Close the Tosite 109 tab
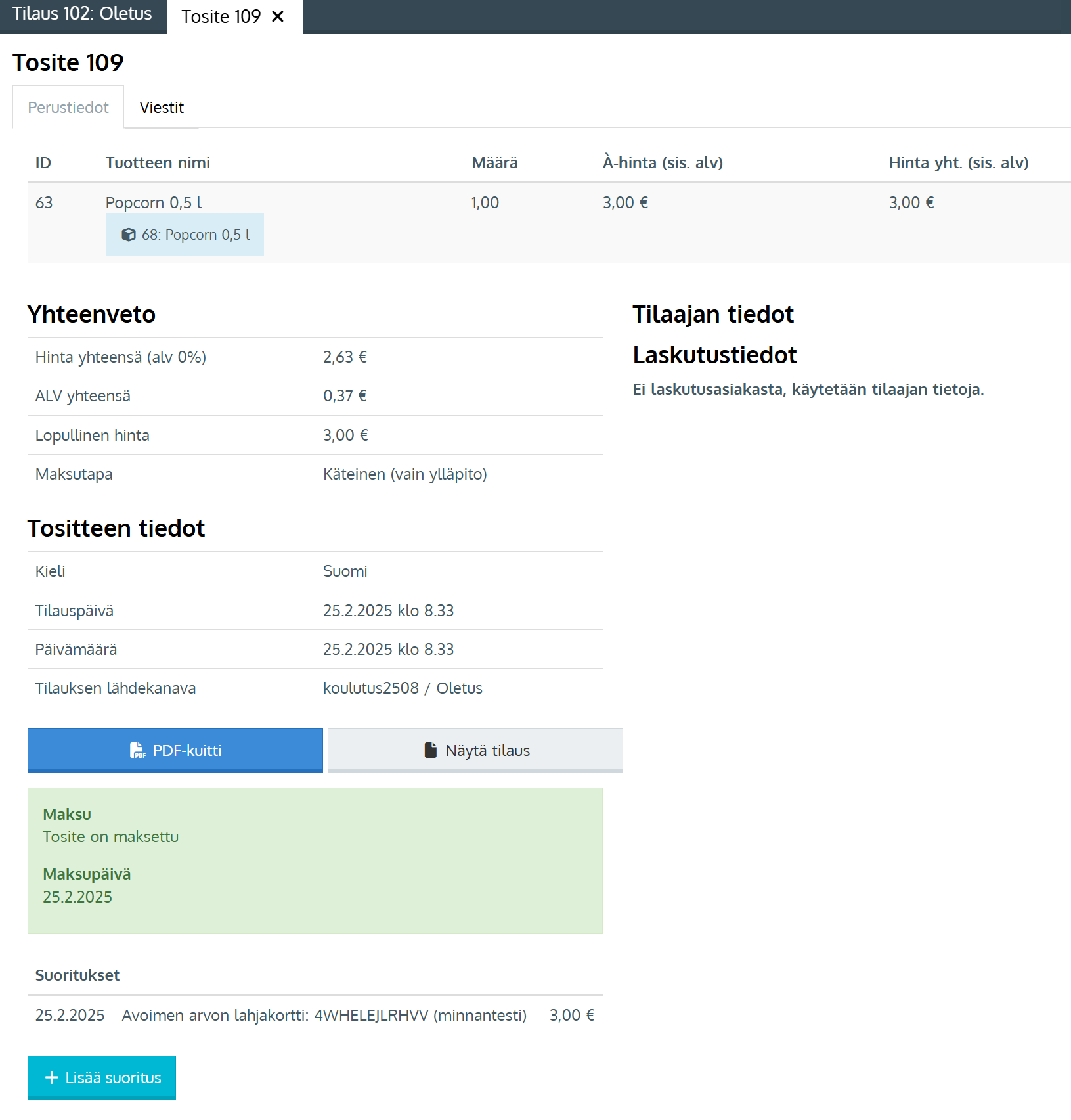 [278, 16]
